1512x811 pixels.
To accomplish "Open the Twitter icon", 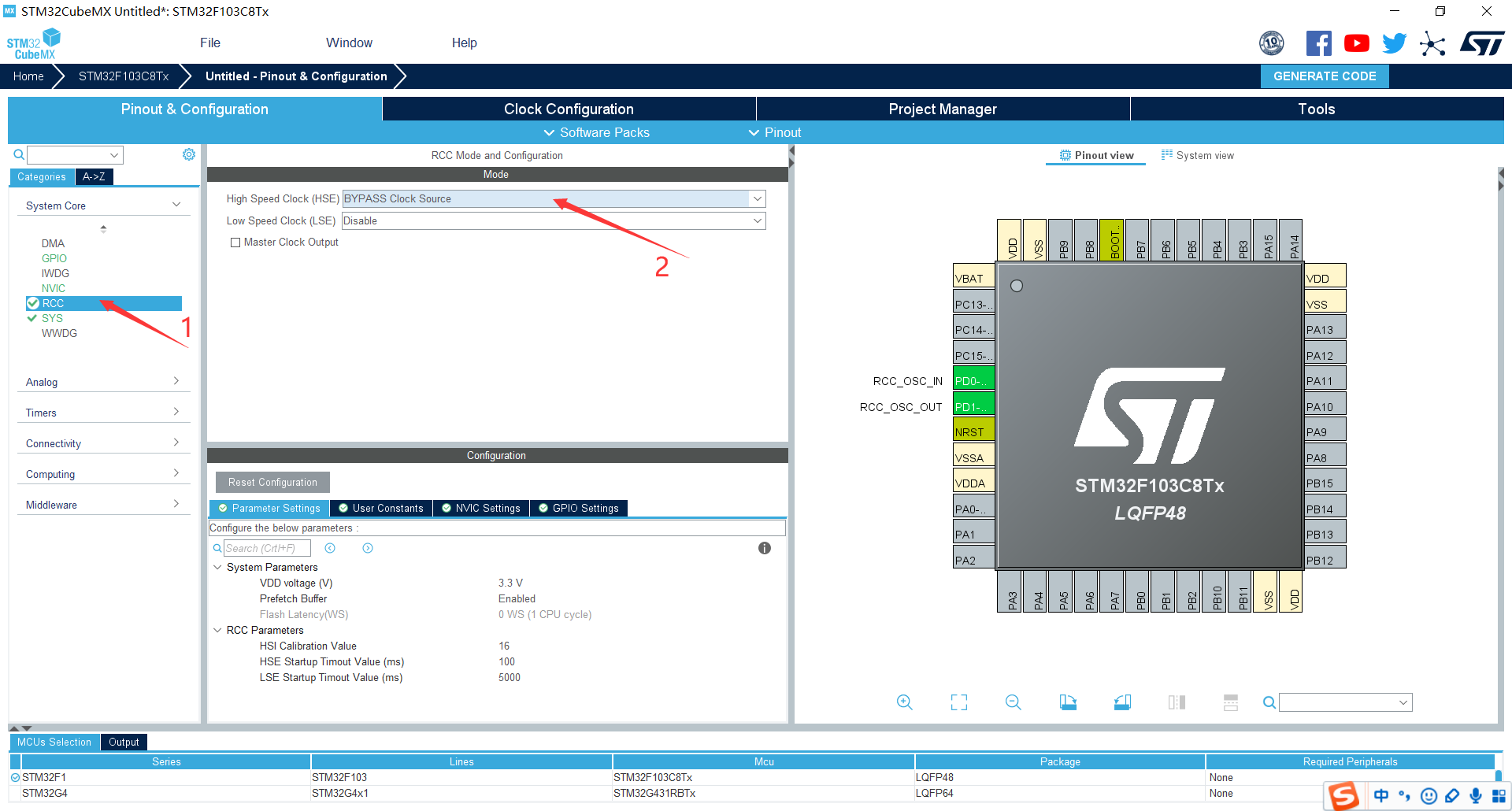I will click(x=1394, y=43).
